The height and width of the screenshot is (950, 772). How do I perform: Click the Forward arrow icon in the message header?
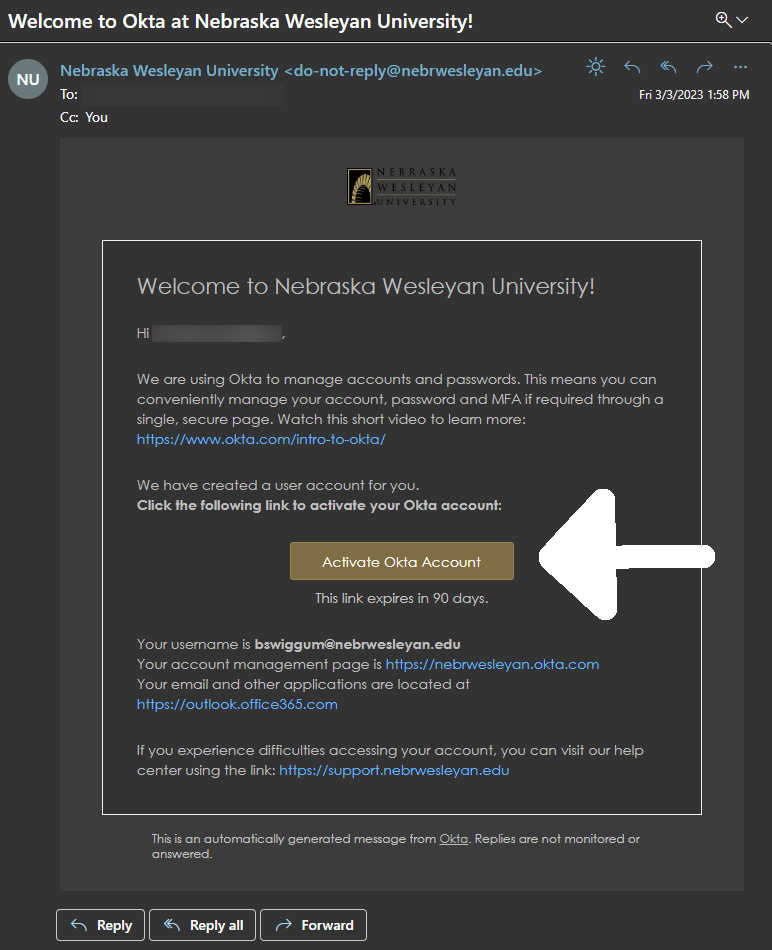click(x=704, y=67)
